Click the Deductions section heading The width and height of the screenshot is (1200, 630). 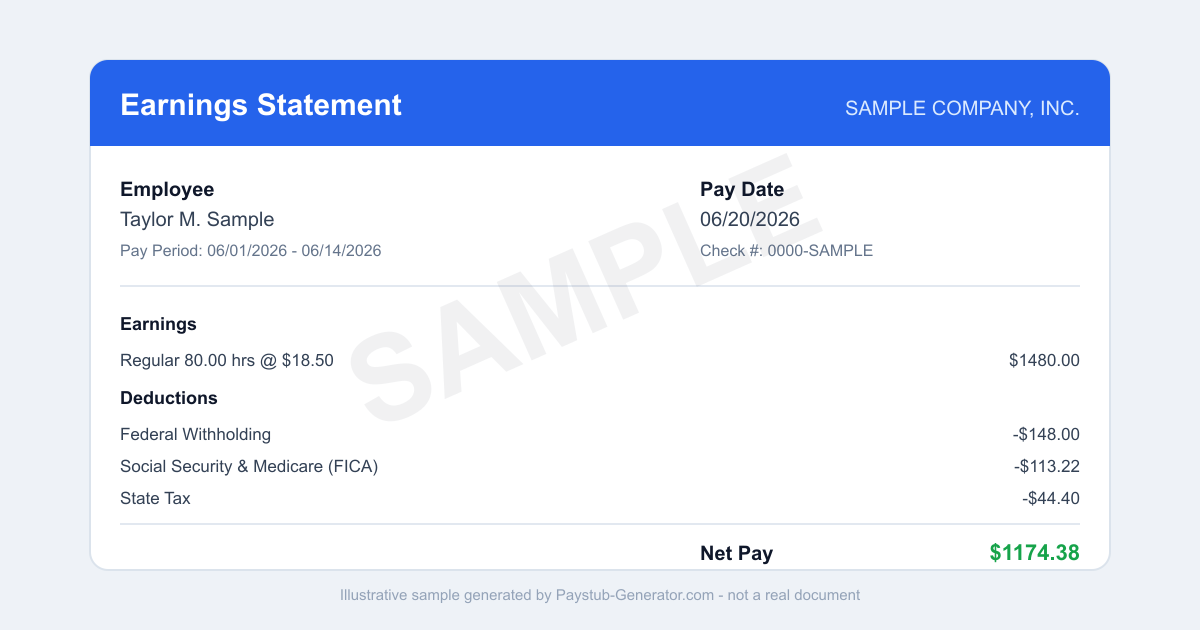(169, 398)
